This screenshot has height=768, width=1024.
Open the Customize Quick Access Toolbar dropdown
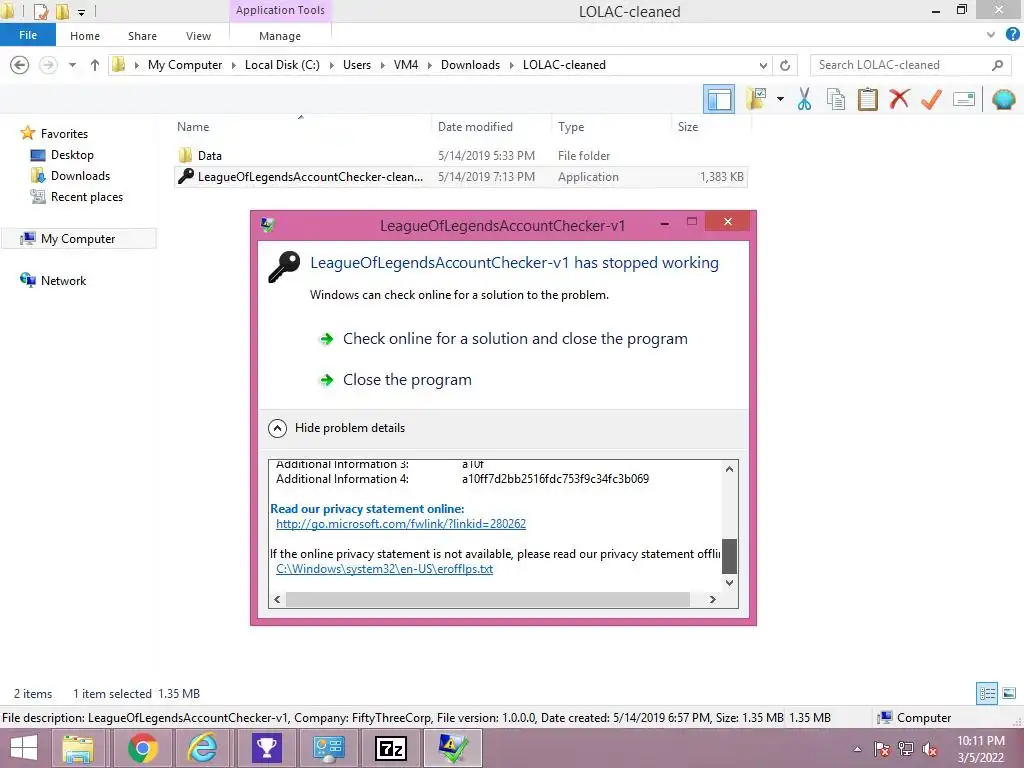pyautogui.click(x=81, y=12)
